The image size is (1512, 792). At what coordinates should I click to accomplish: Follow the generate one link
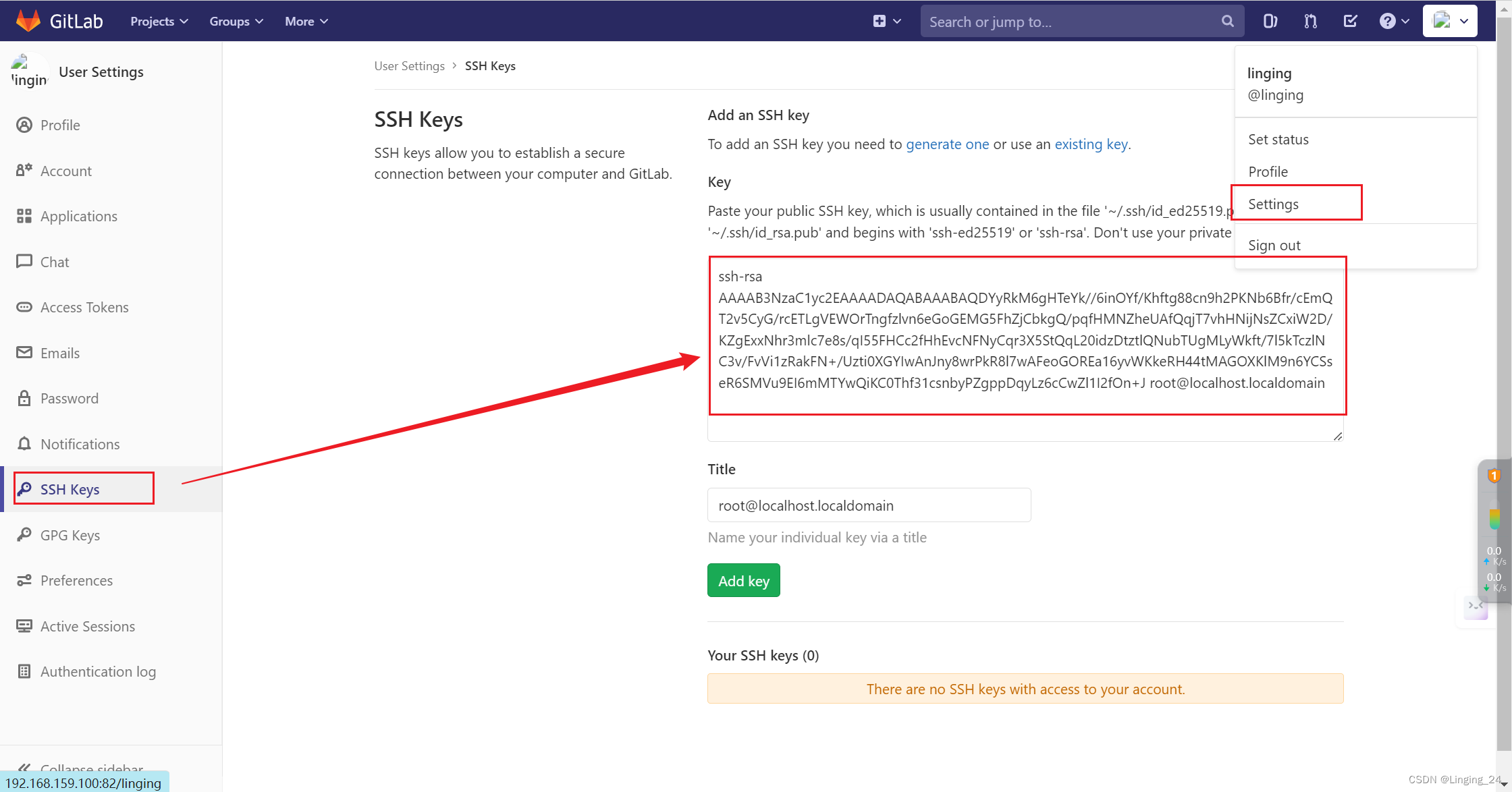(947, 144)
